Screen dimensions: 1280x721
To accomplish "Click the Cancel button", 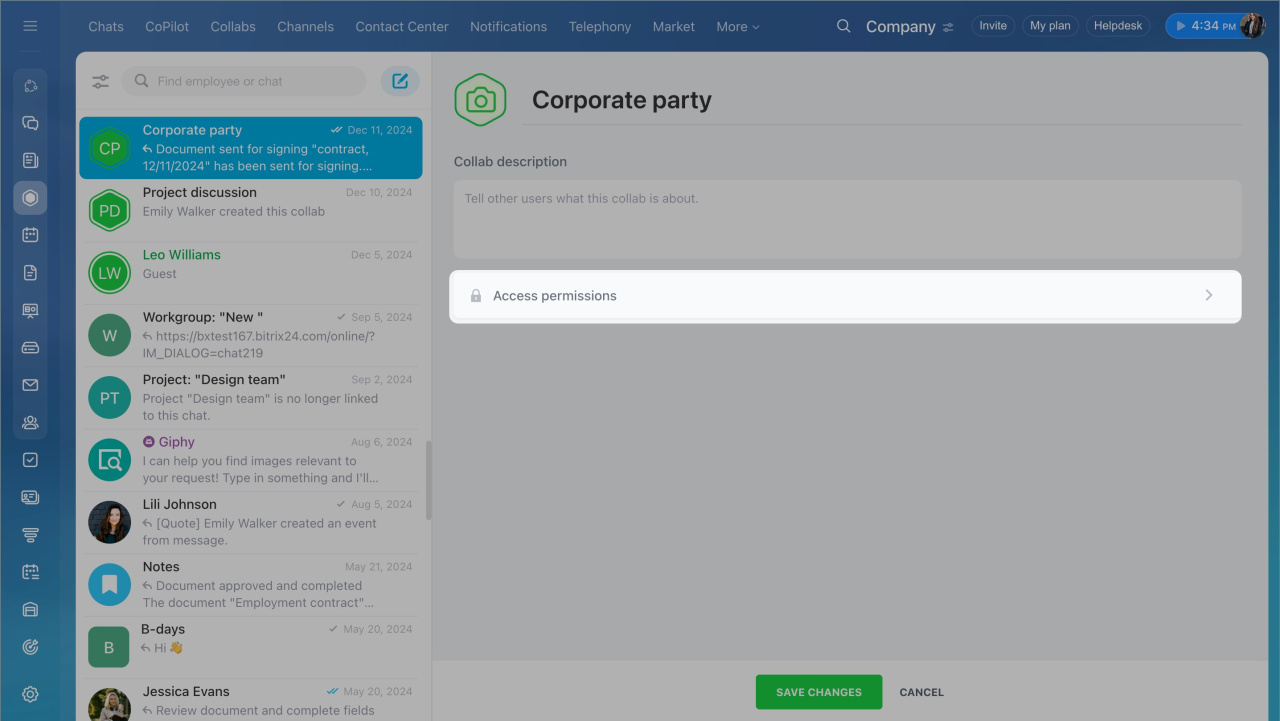I will (921, 692).
